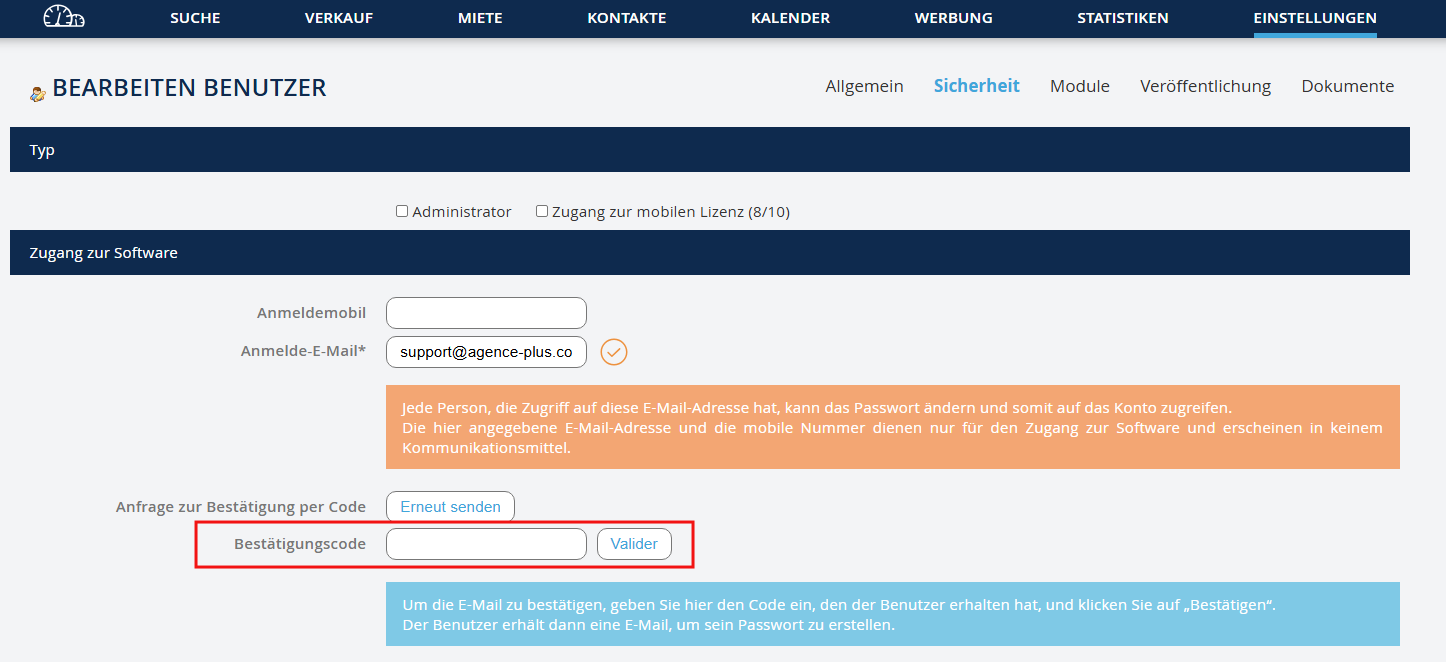Screen dimensions: 1446x662
Task: Toggle Zugang zur mobilen Lizenz checkbox
Action: pyautogui.click(x=542, y=211)
